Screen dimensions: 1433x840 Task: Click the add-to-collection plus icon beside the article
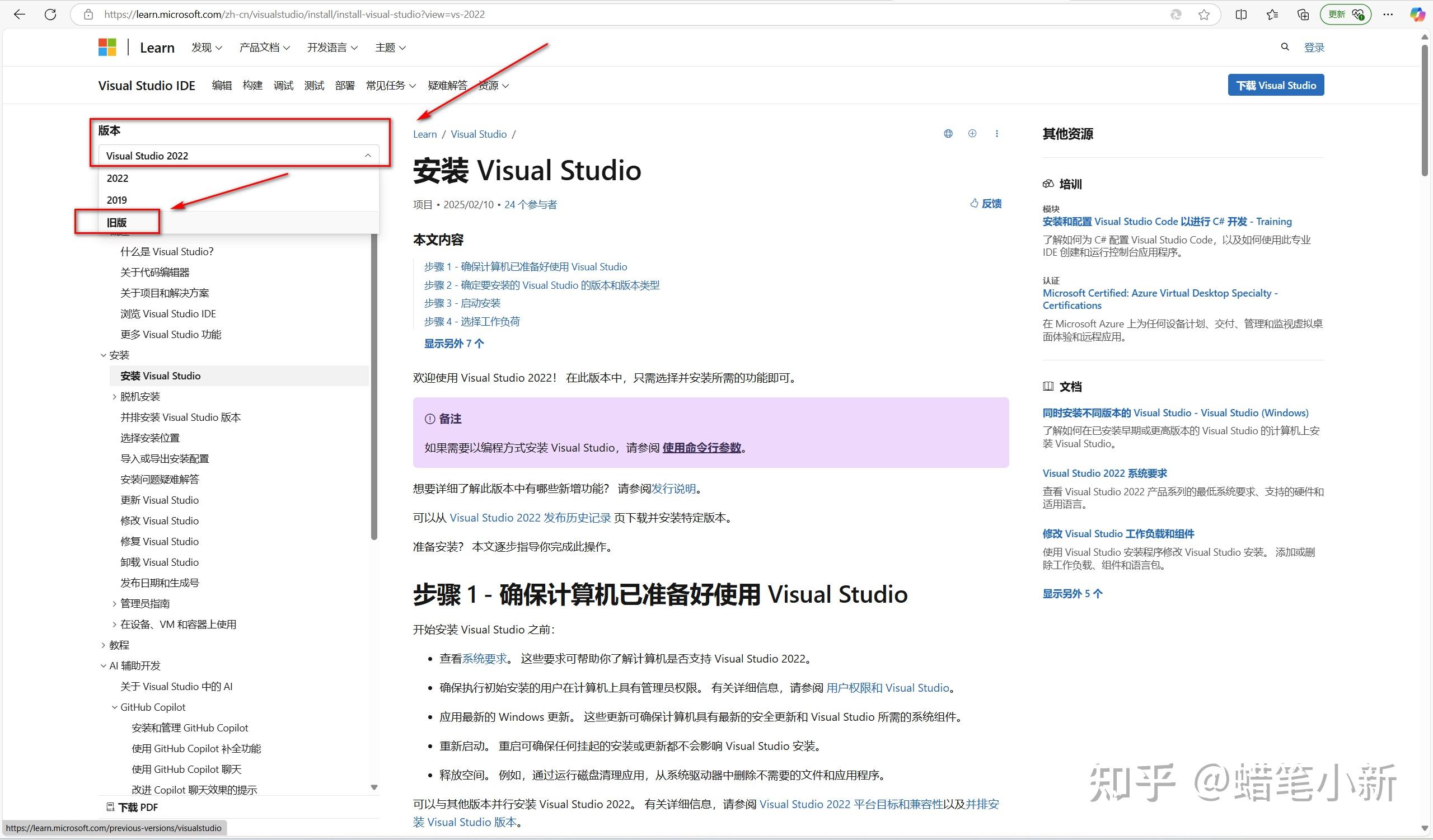click(x=972, y=133)
